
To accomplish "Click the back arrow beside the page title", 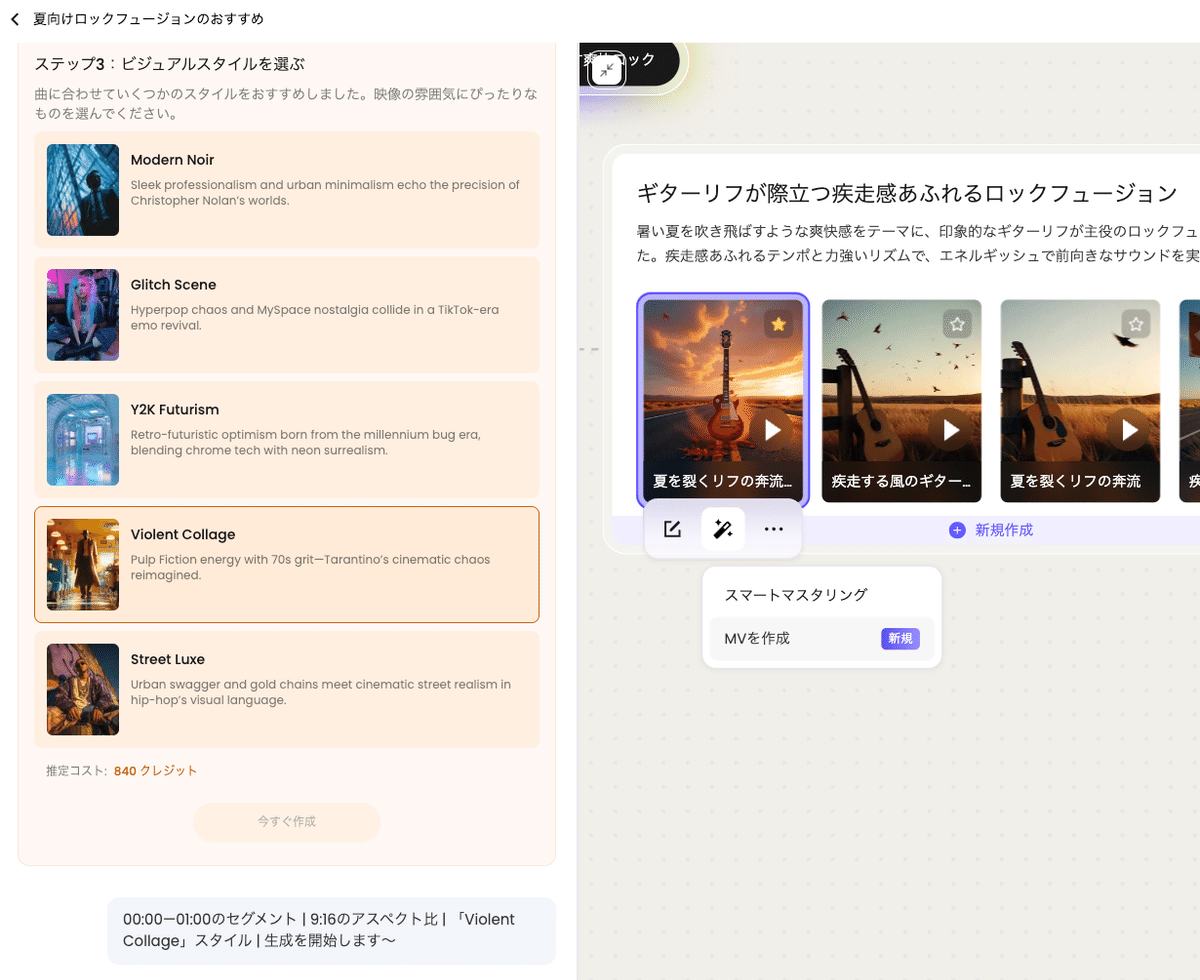I will coord(15,19).
